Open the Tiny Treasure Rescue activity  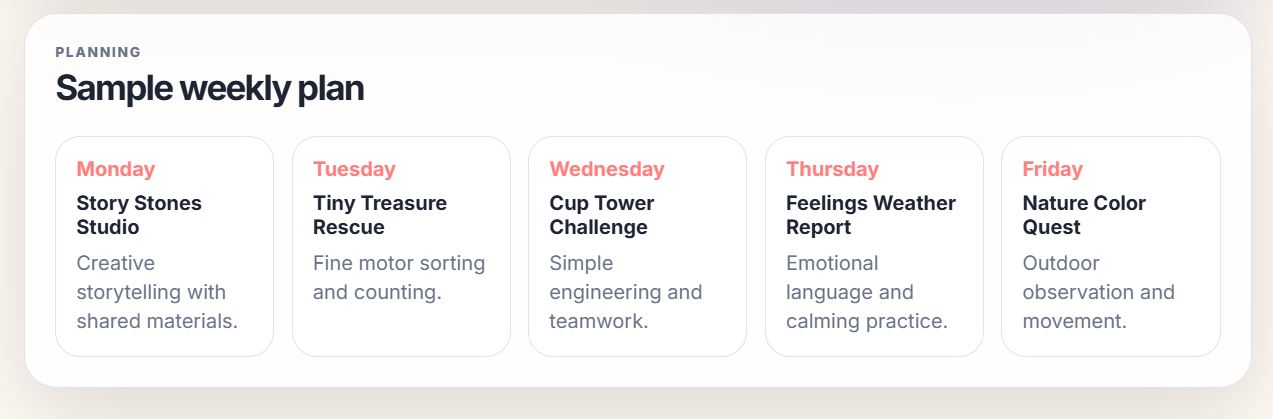click(x=380, y=215)
